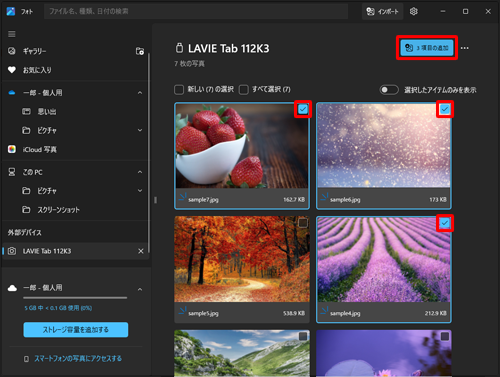
Task: Click the import status icon on sample7.jpg
Action: click(x=182, y=197)
